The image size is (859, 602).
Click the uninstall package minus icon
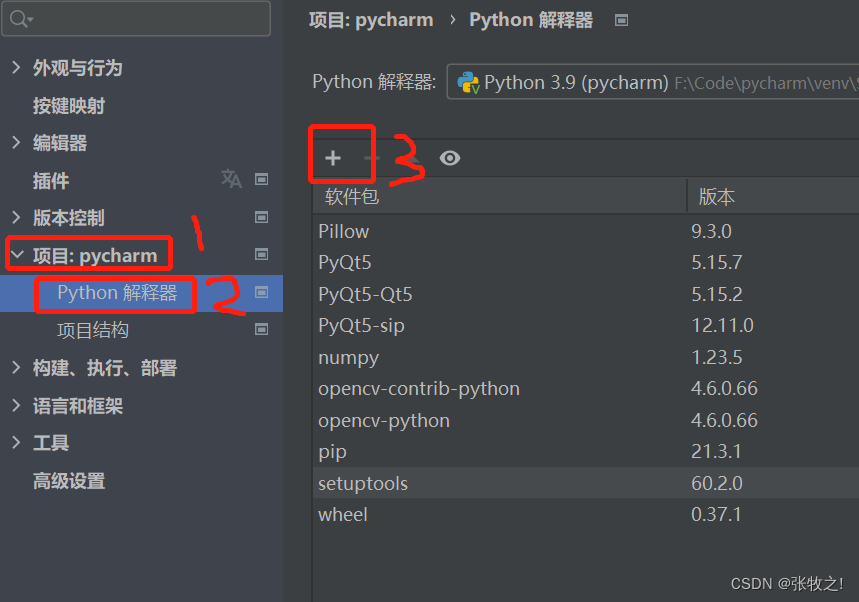click(371, 158)
